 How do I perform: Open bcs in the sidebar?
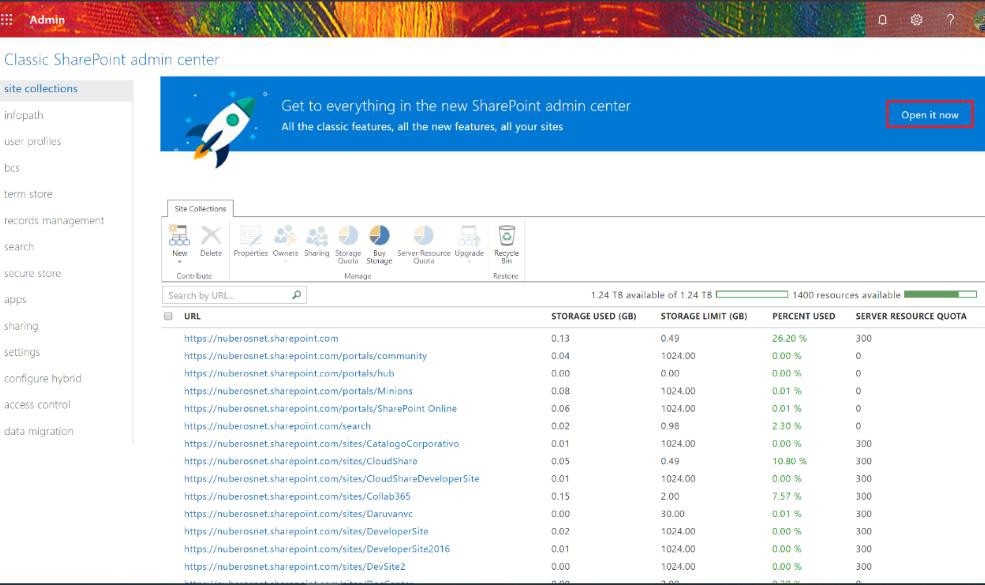(x=12, y=168)
